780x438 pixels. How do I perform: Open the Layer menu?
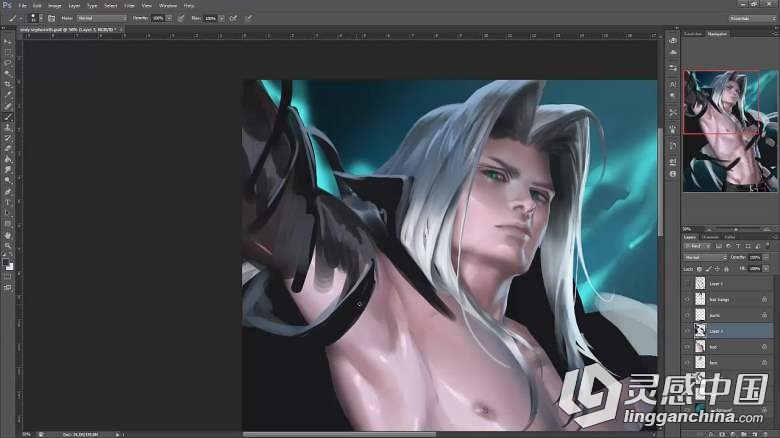[74, 5]
